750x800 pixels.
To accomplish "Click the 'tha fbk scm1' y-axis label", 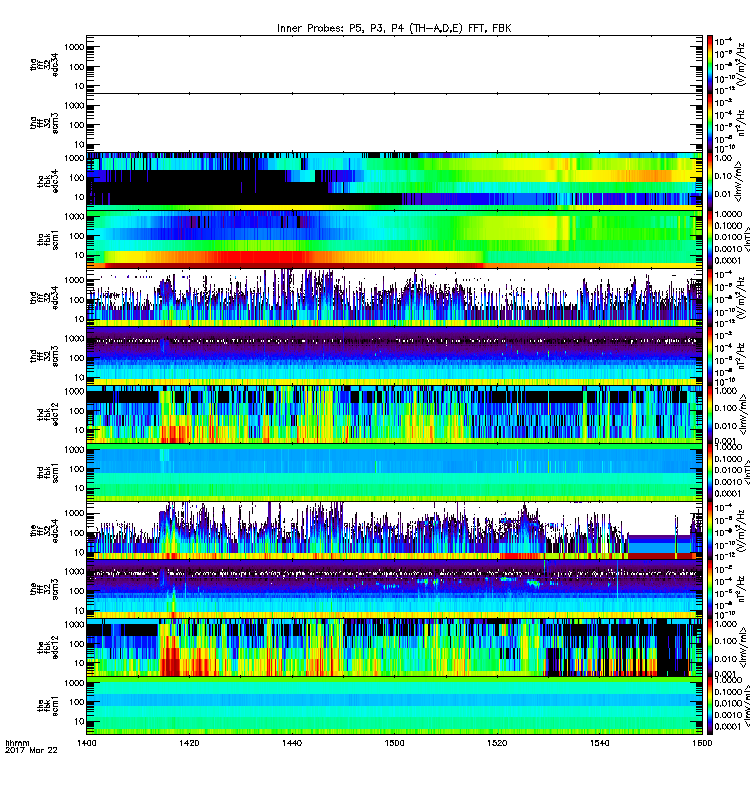I will pos(48,239).
